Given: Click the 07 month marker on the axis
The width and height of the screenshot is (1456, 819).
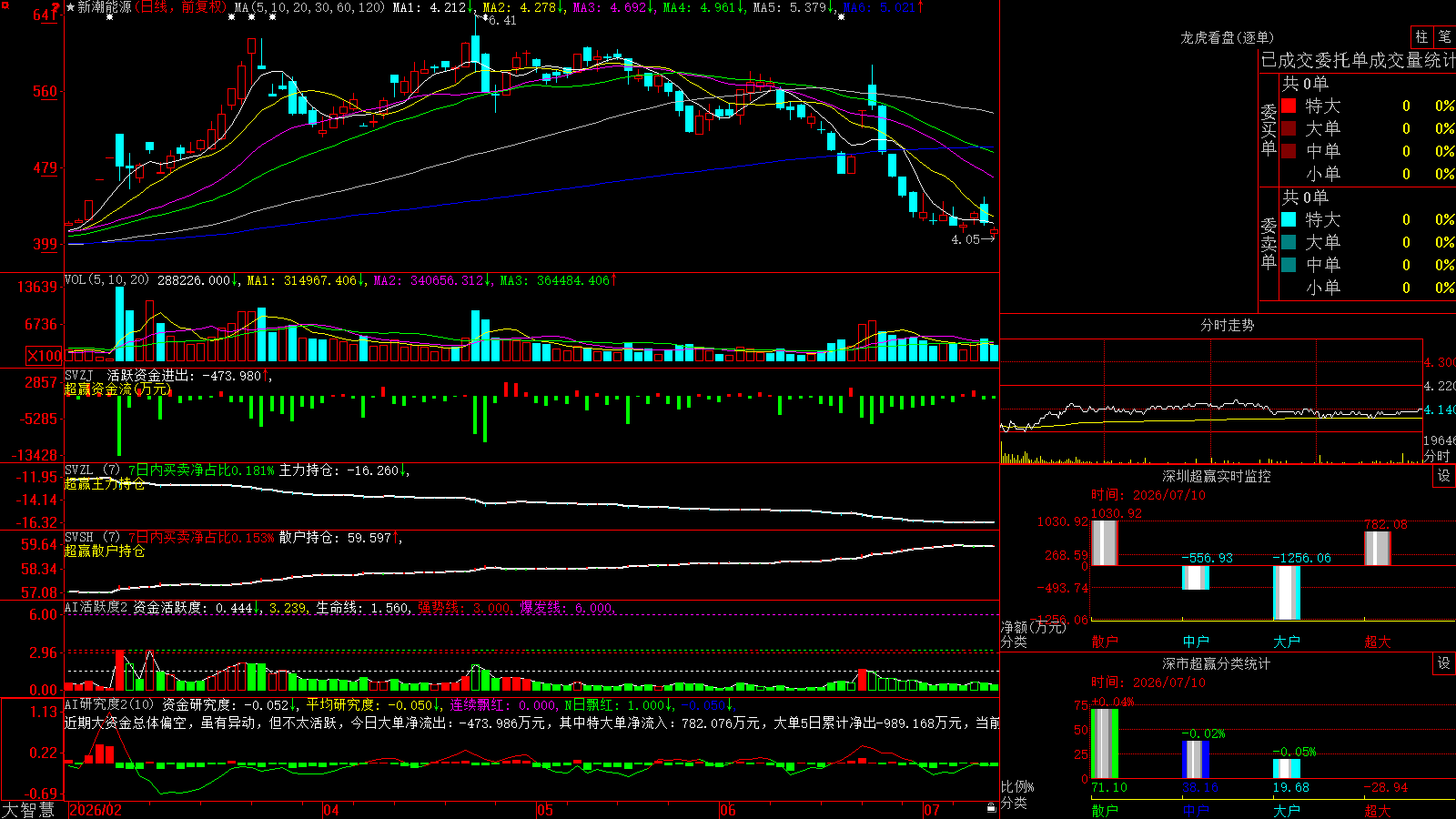Looking at the screenshot, I should (932, 810).
